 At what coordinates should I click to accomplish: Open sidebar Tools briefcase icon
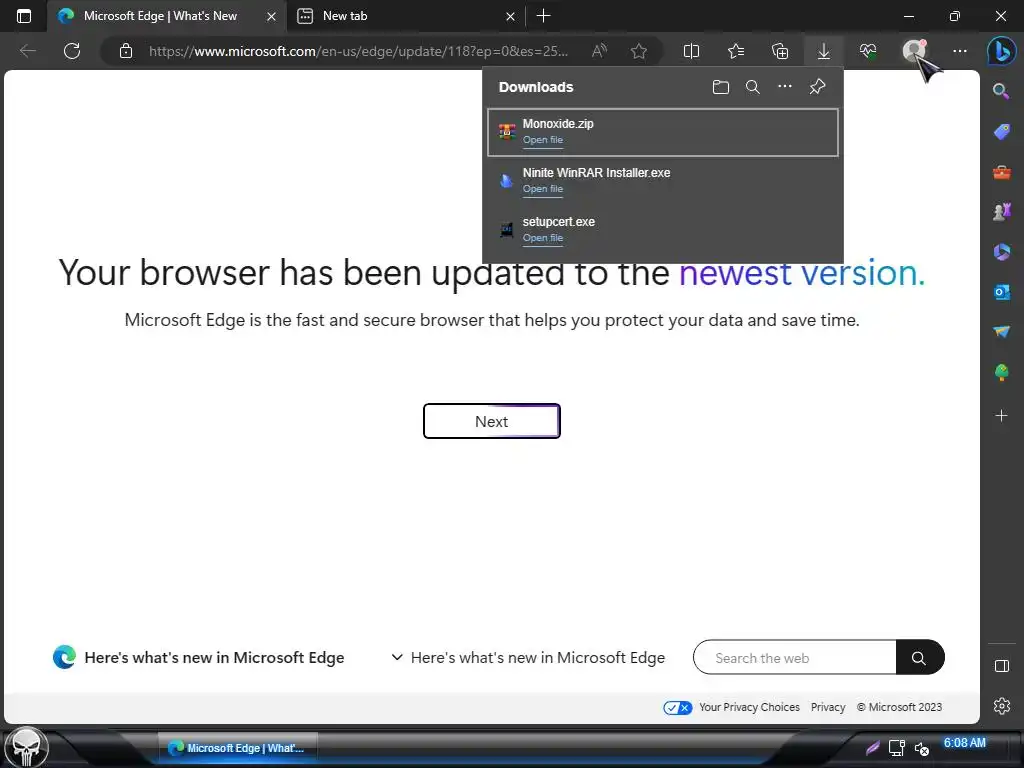[1001, 172]
